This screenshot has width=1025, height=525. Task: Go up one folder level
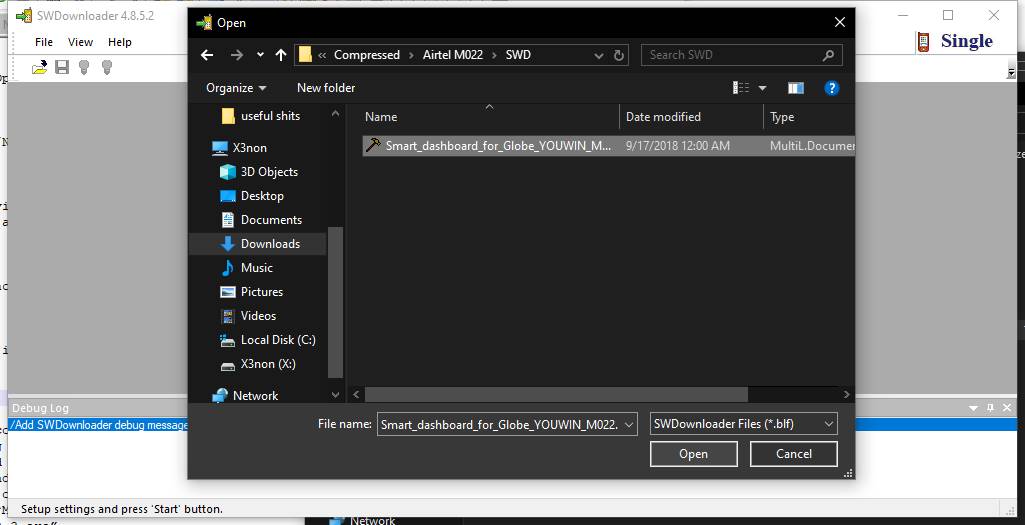click(281, 55)
